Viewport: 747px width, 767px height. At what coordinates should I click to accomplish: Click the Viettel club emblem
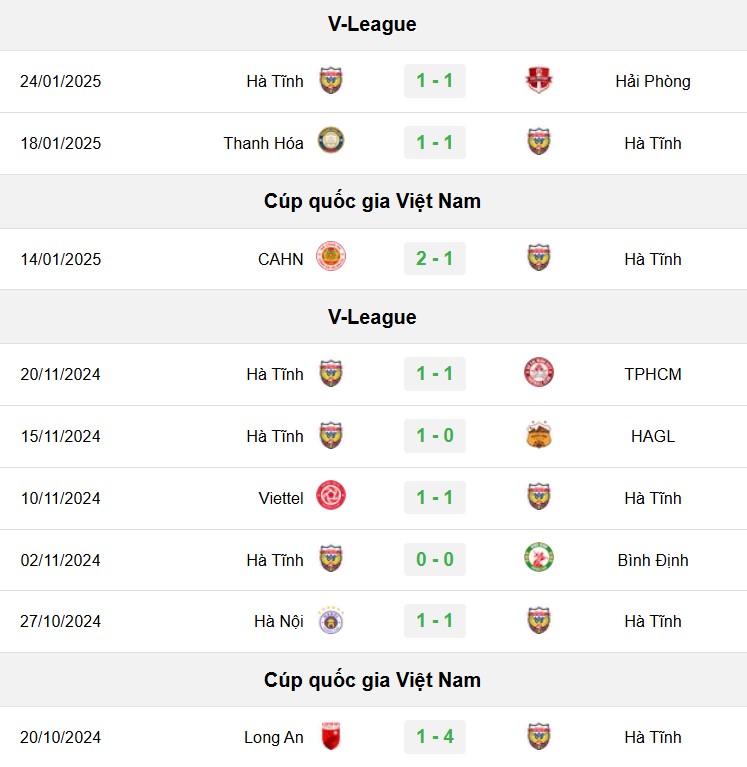click(x=331, y=496)
